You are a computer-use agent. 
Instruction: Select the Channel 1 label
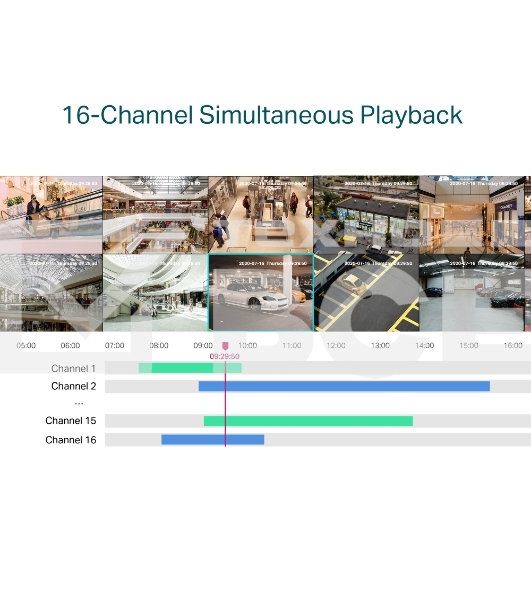pyautogui.click(x=73, y=368)
